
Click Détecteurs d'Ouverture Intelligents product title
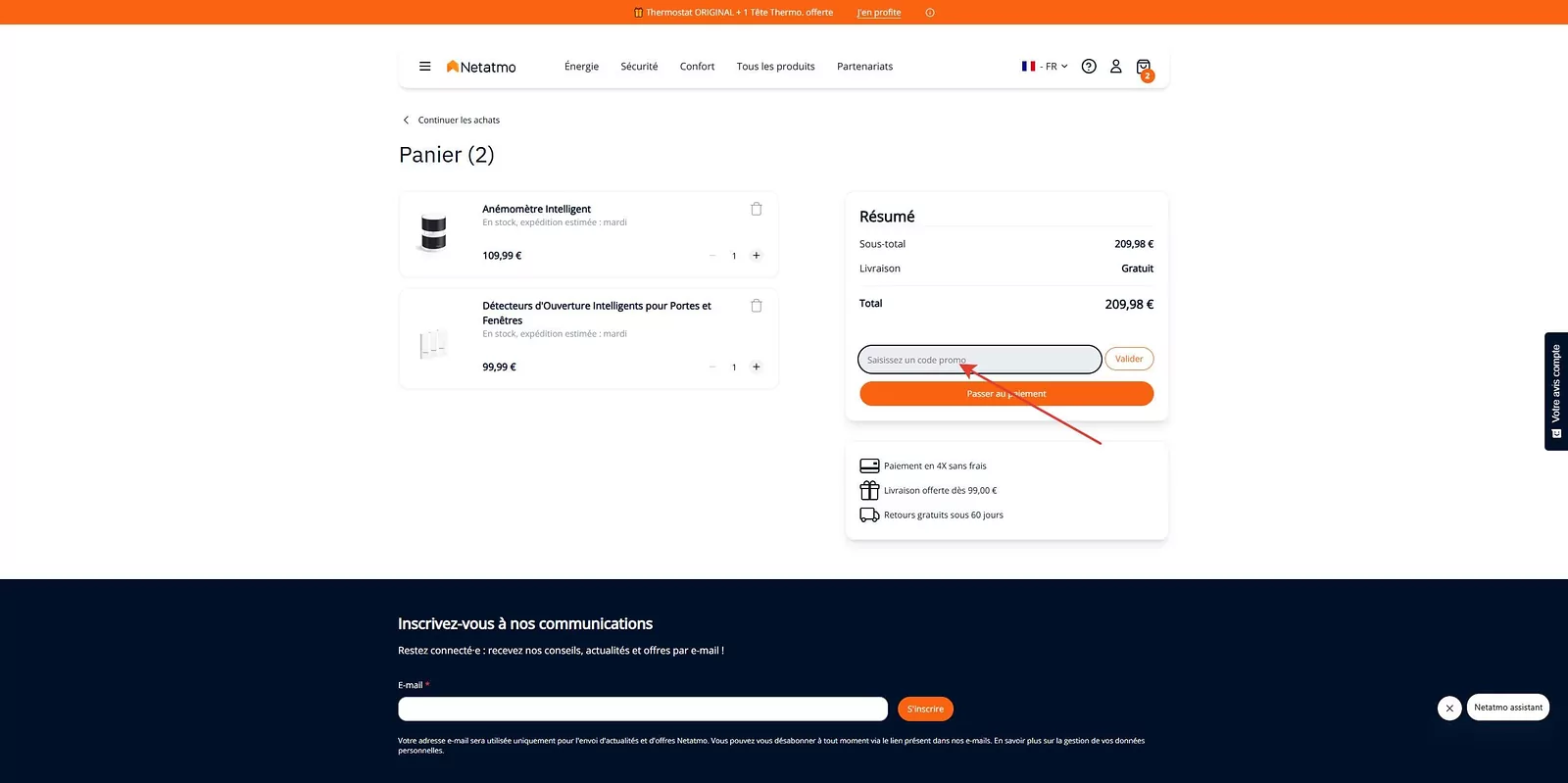[597, 313]
